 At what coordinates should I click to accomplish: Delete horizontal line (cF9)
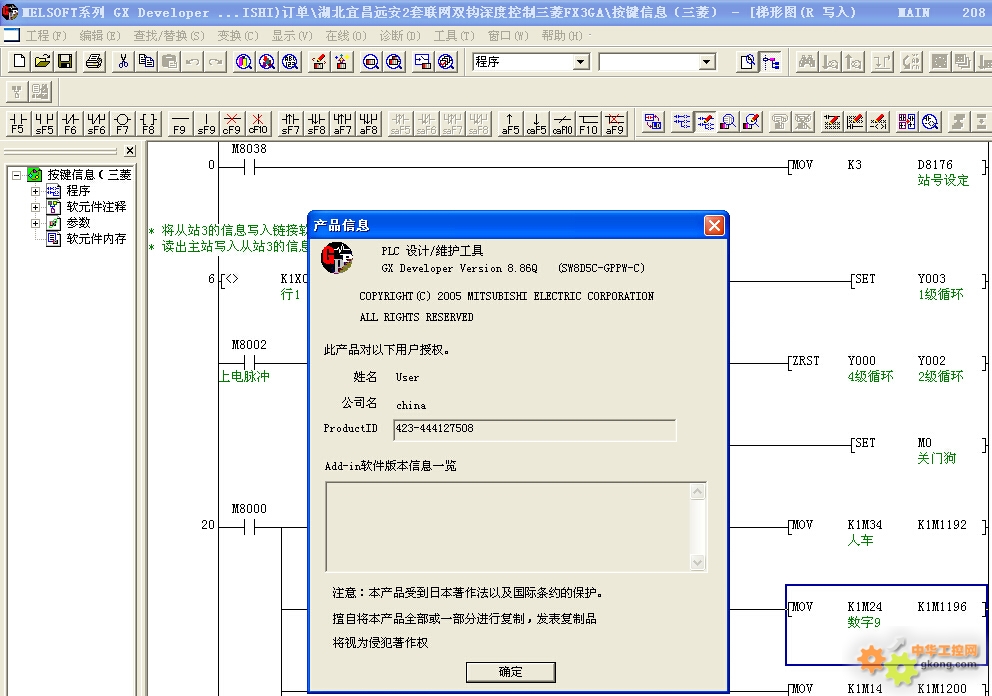[x=232, y=123]
